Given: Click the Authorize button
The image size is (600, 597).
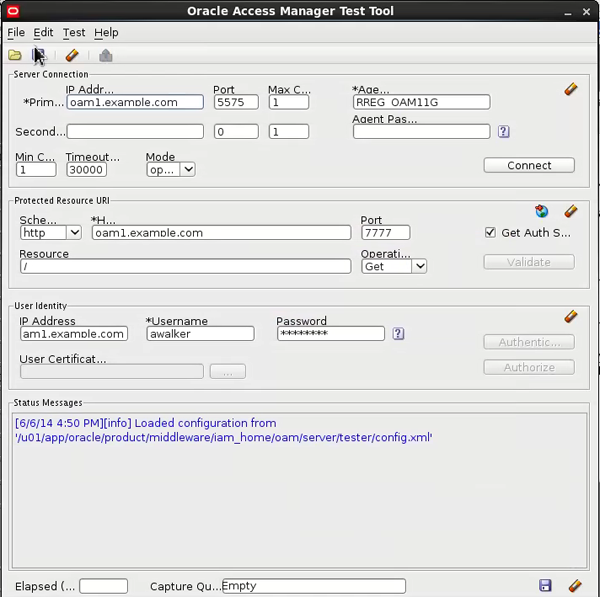Looking at the screenshot, I should (x=529, y=367).
